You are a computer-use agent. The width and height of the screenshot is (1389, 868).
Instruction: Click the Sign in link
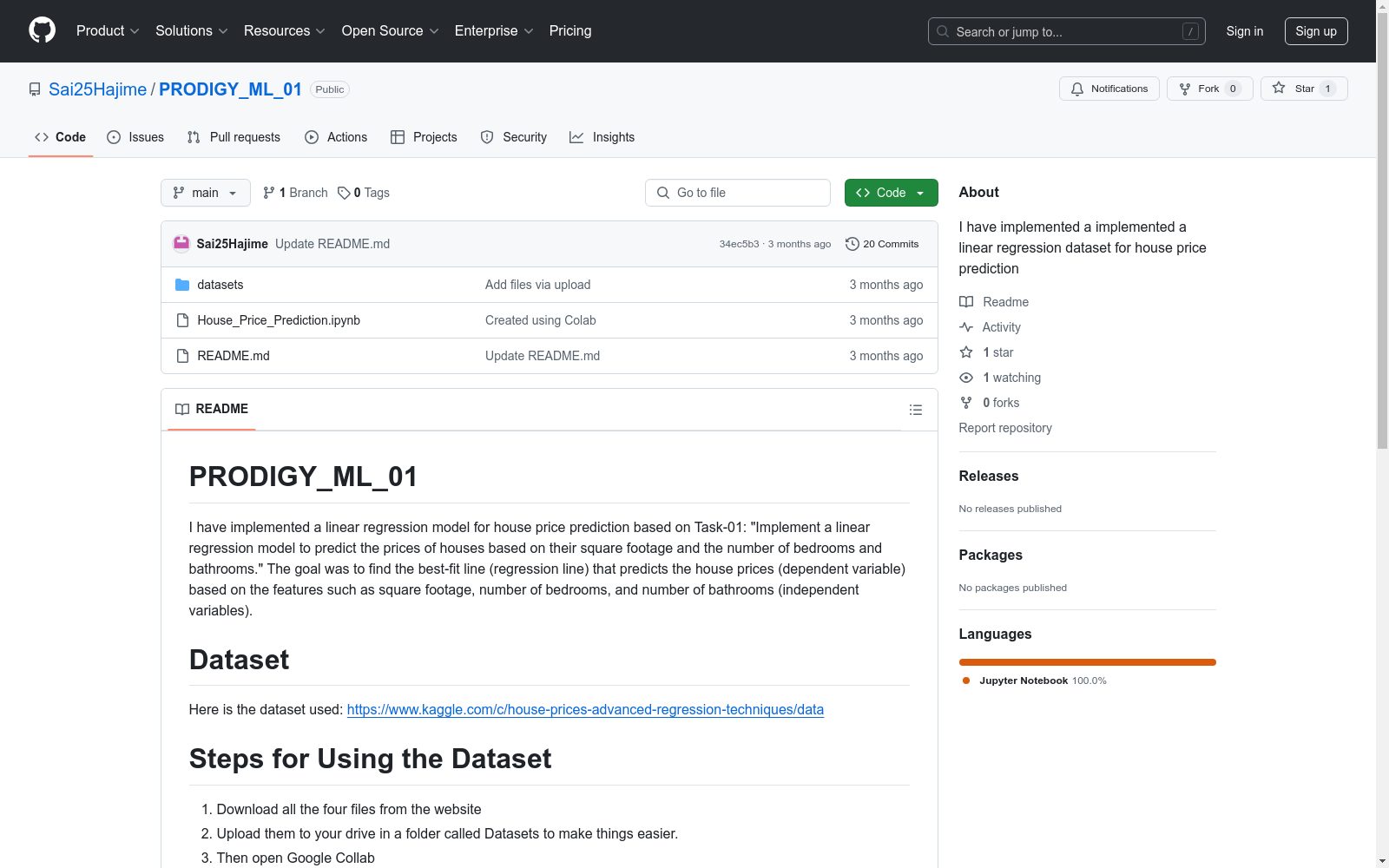(x=1245, y=31)
